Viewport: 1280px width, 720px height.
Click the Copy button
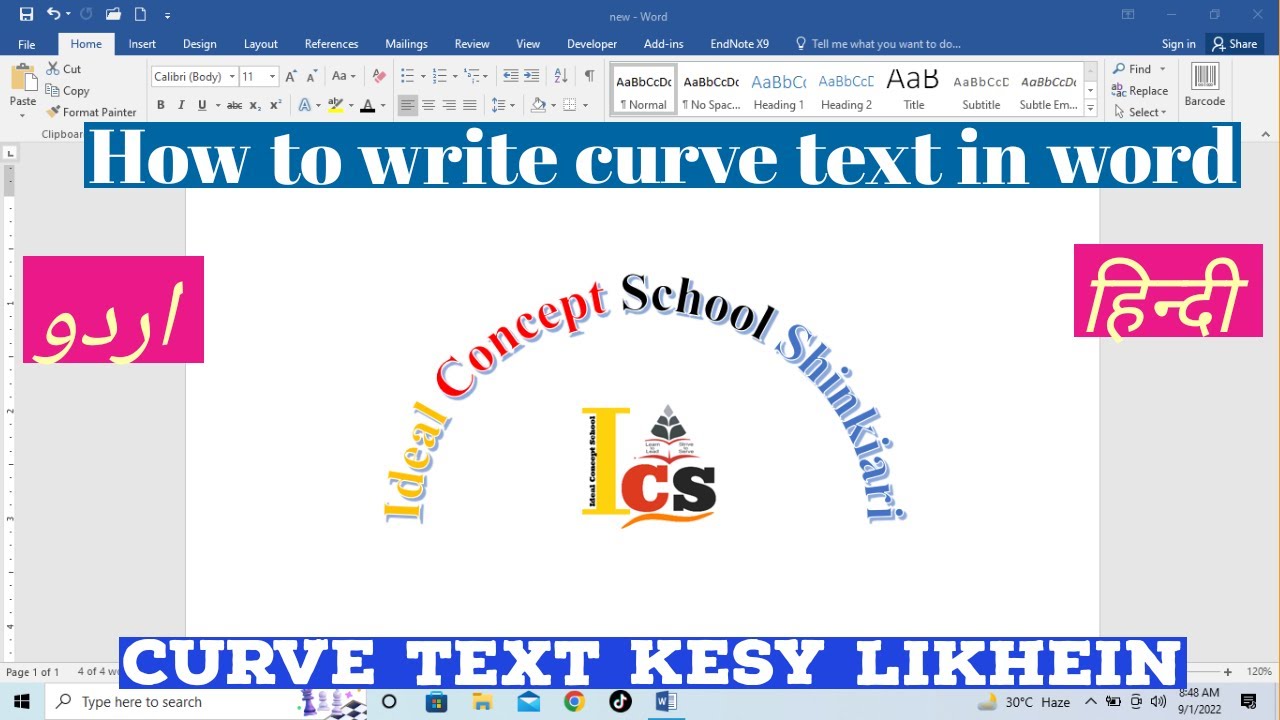68,91
